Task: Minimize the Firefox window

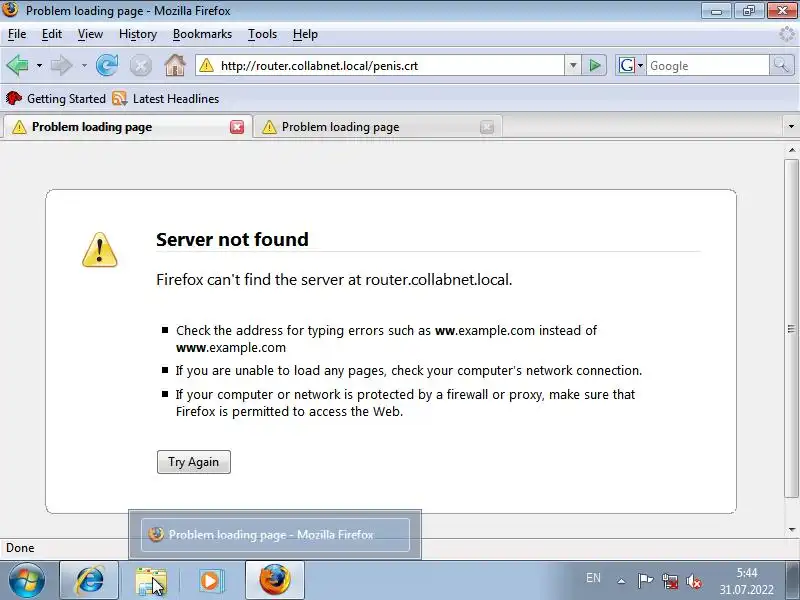Action: tap(716, 10)
